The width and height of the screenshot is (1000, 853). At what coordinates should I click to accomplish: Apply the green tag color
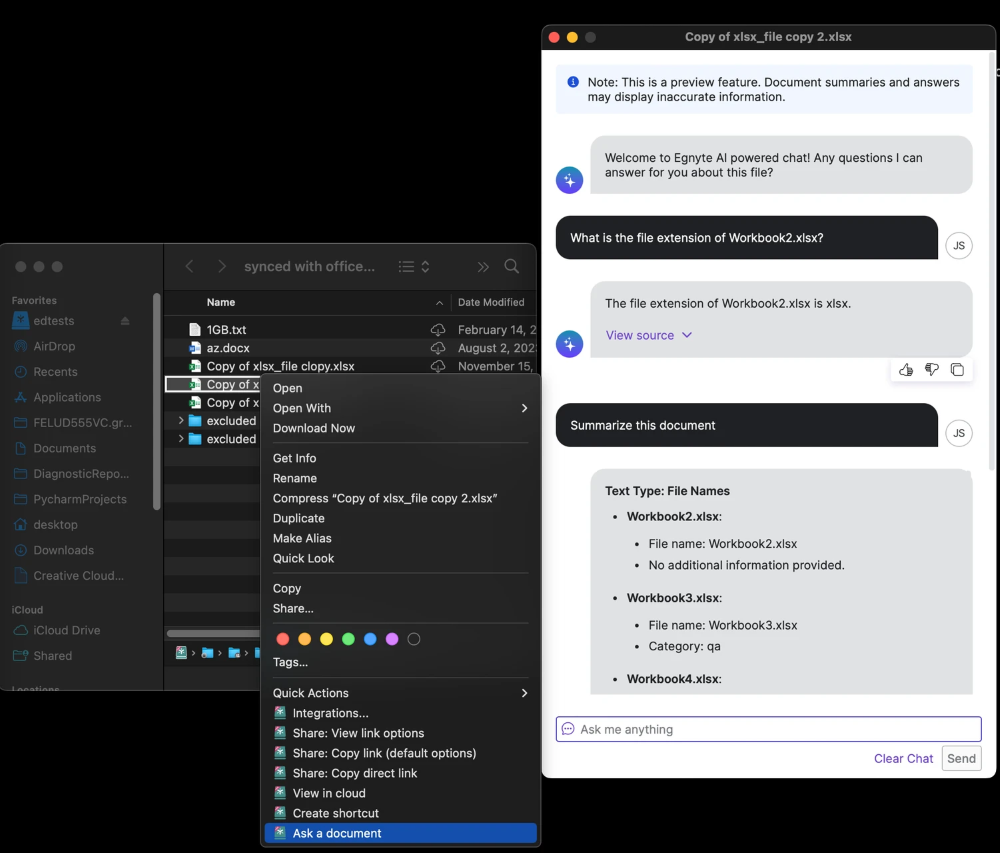pyautogui.click(x=348, y=639)
